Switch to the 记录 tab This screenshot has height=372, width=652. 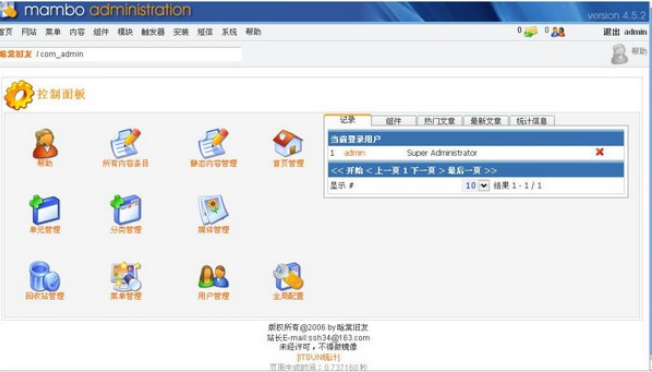(348, 120)
